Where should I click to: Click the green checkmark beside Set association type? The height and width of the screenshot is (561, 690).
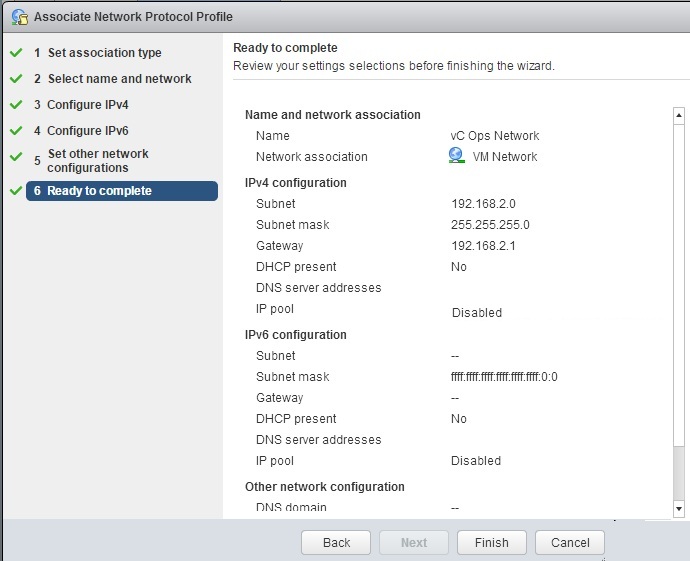pyautogui.click(x=16, y=53)
